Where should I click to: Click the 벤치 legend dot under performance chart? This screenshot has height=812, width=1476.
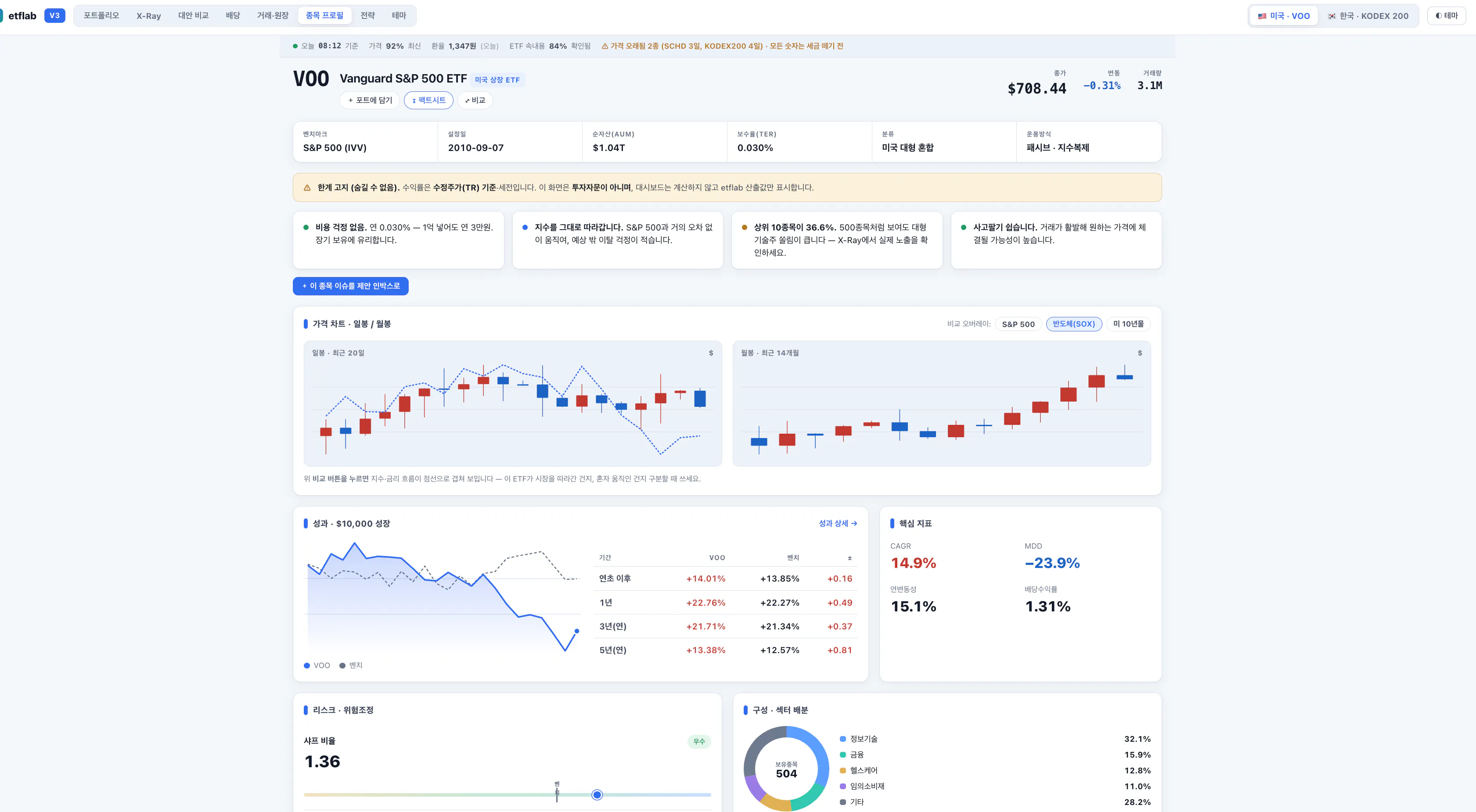coord(342,665)
